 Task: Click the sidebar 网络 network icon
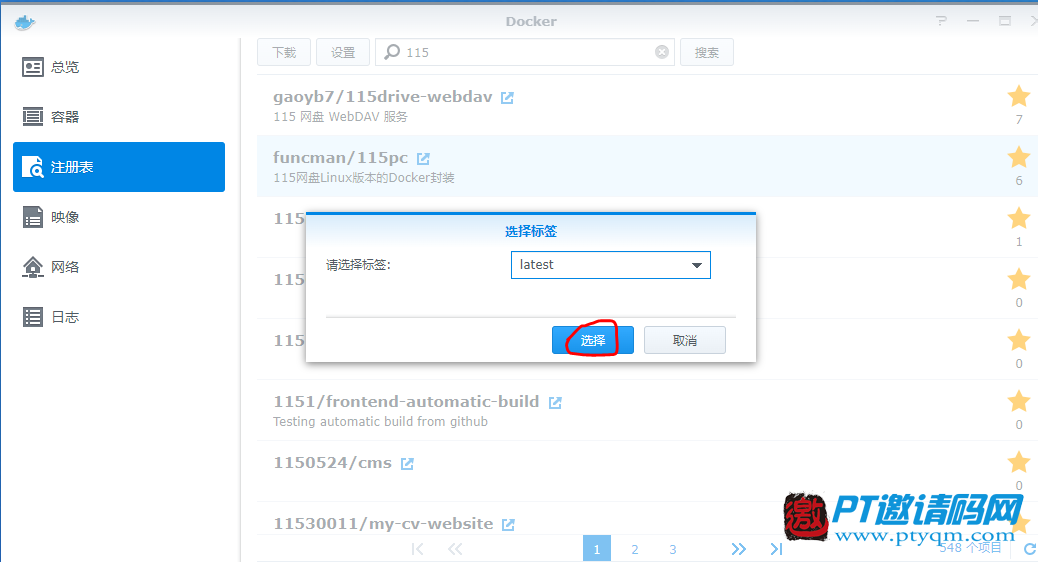click(x=32, y=267)
